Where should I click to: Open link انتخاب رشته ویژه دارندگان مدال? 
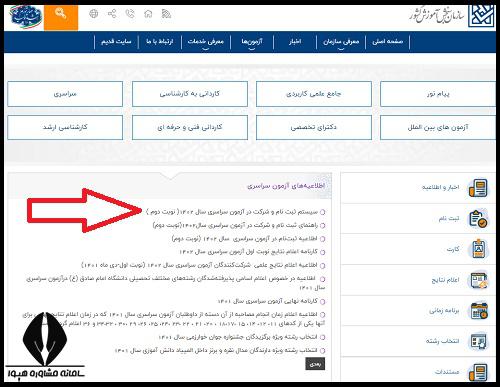(216, 350)
